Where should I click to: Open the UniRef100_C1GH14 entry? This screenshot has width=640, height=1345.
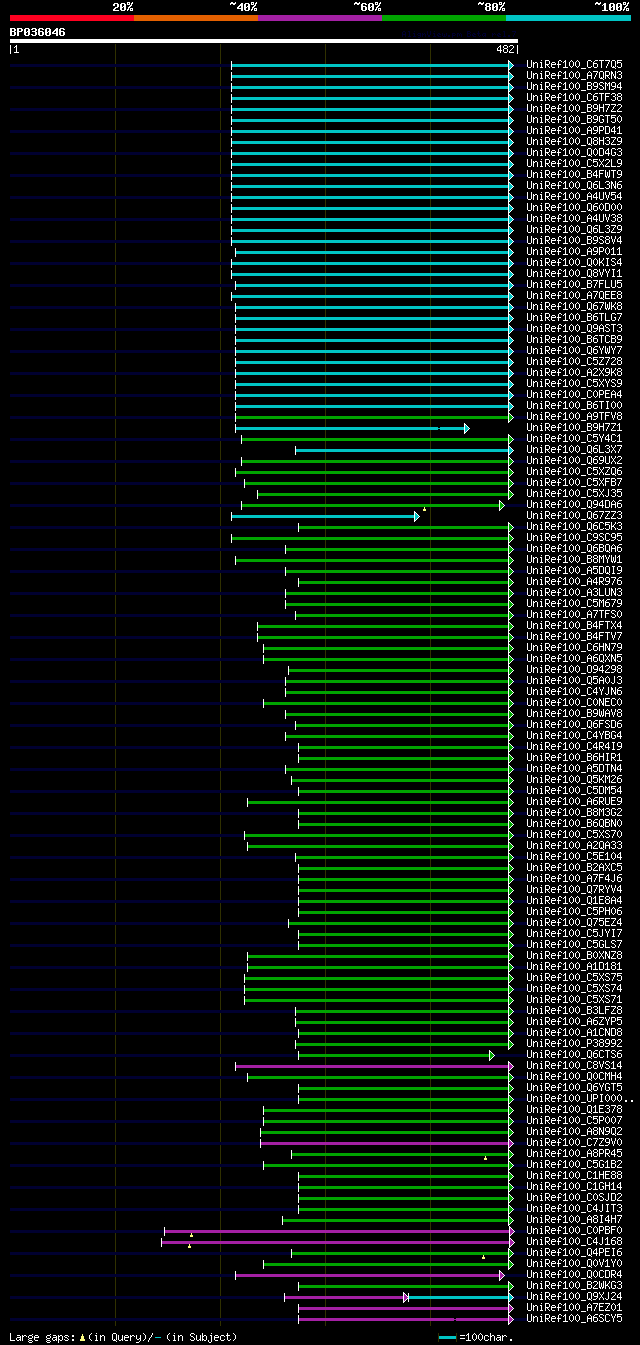click(574, 1186)
